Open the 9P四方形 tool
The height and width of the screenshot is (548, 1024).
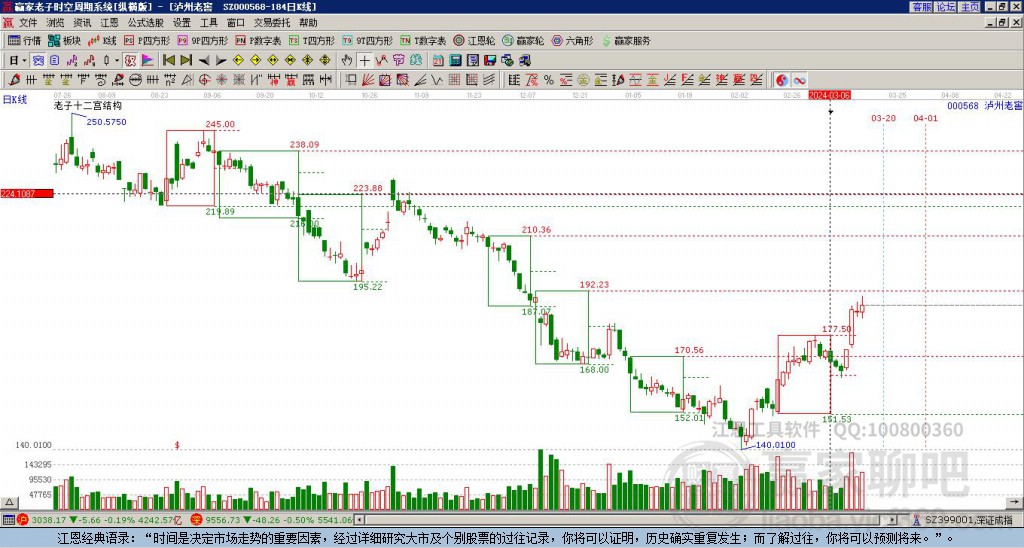(x=202, y=40)
